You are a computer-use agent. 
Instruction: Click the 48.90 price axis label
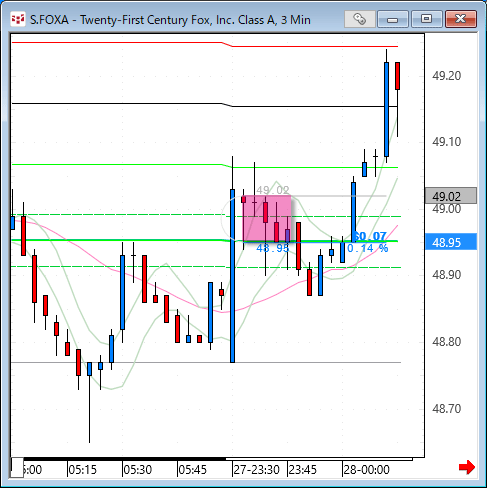click(x=446, y=275)
